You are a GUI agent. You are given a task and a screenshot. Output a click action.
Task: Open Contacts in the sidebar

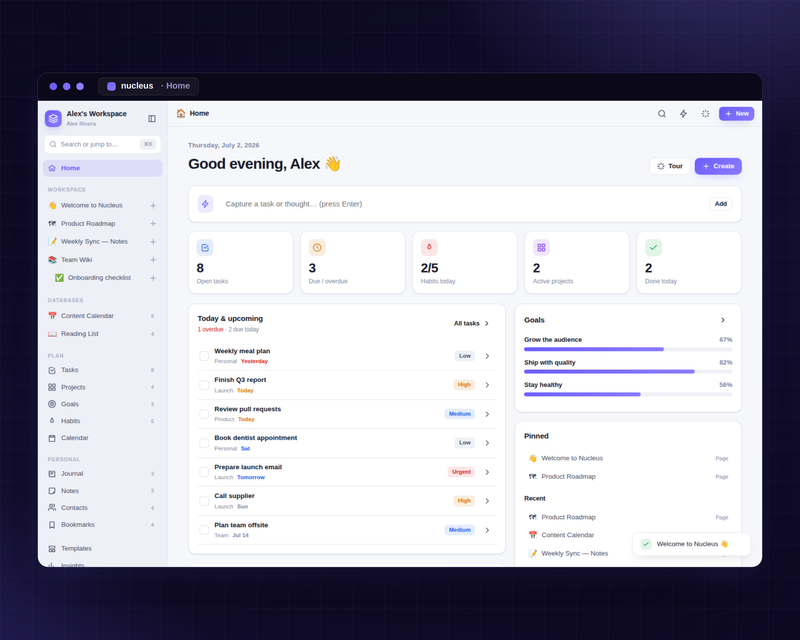point(103,508)
